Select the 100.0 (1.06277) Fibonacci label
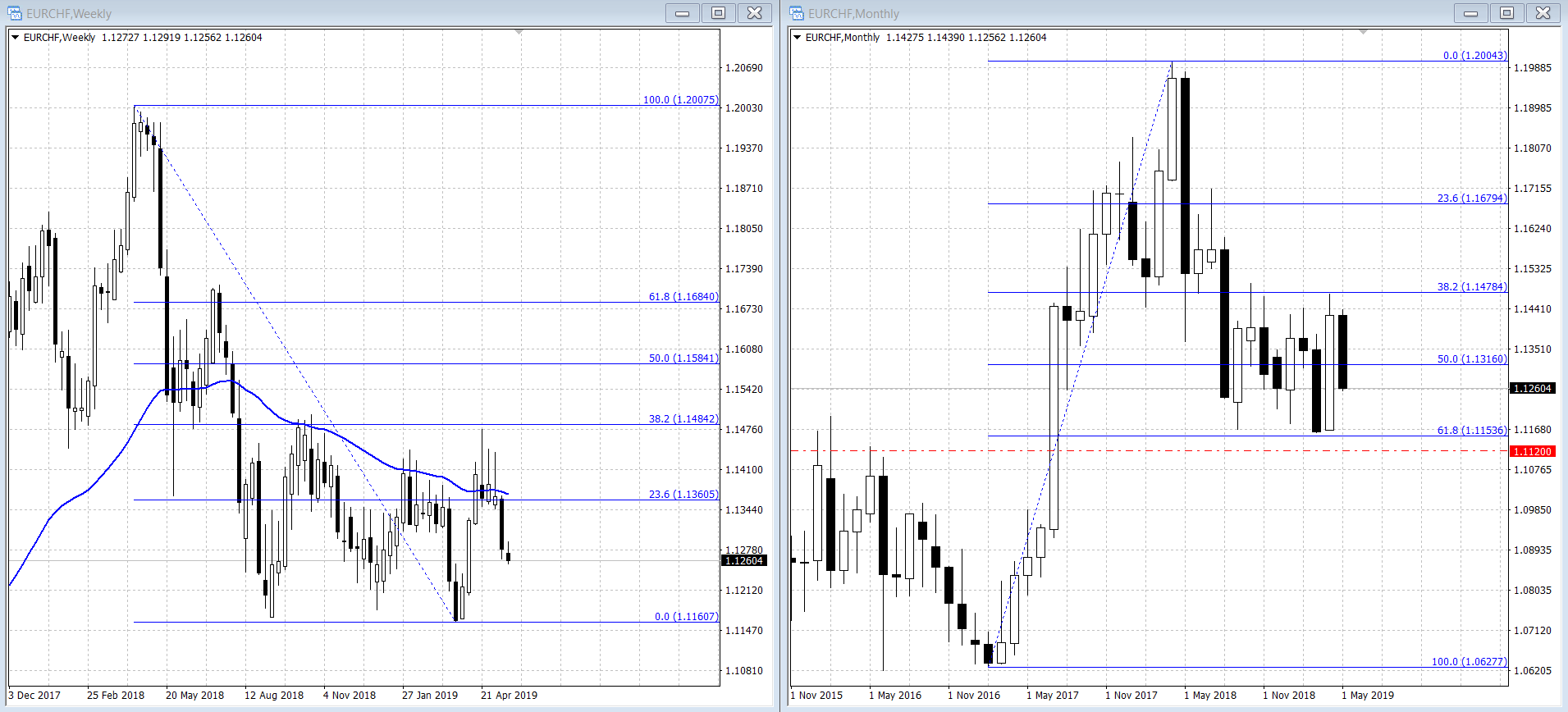The height and width of the screenshot is (712, 1568). [x=1469, y=661]
